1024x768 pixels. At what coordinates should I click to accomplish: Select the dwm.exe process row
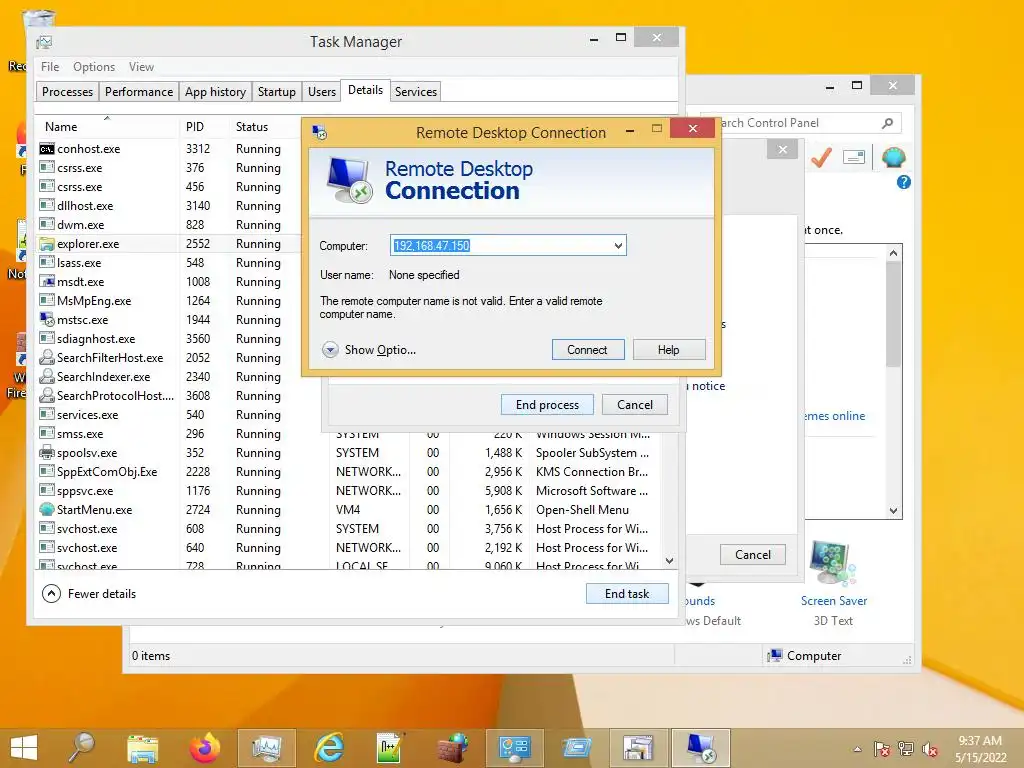click(170, 225)
